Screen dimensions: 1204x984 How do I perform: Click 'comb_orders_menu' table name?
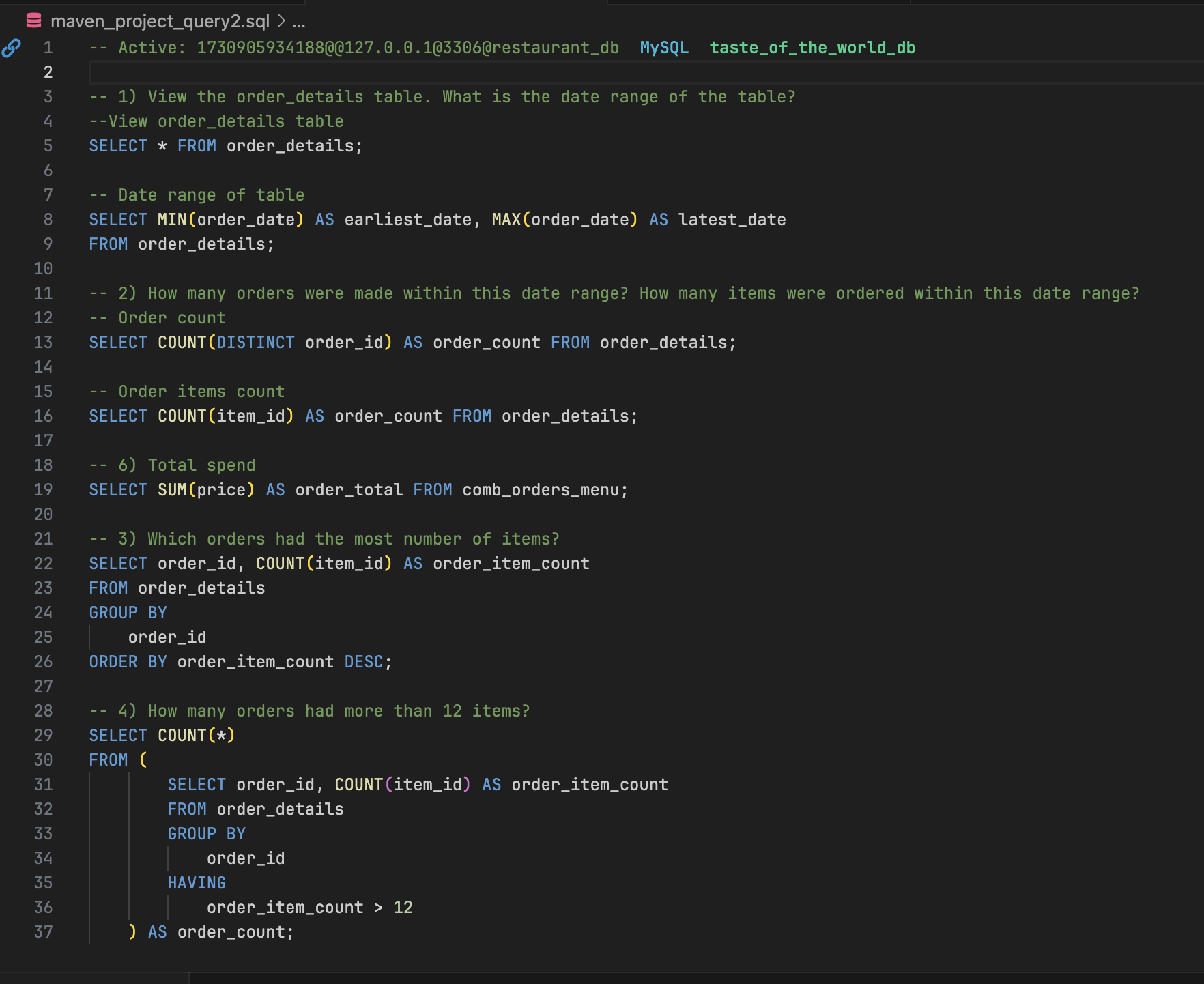click(541, 490)
